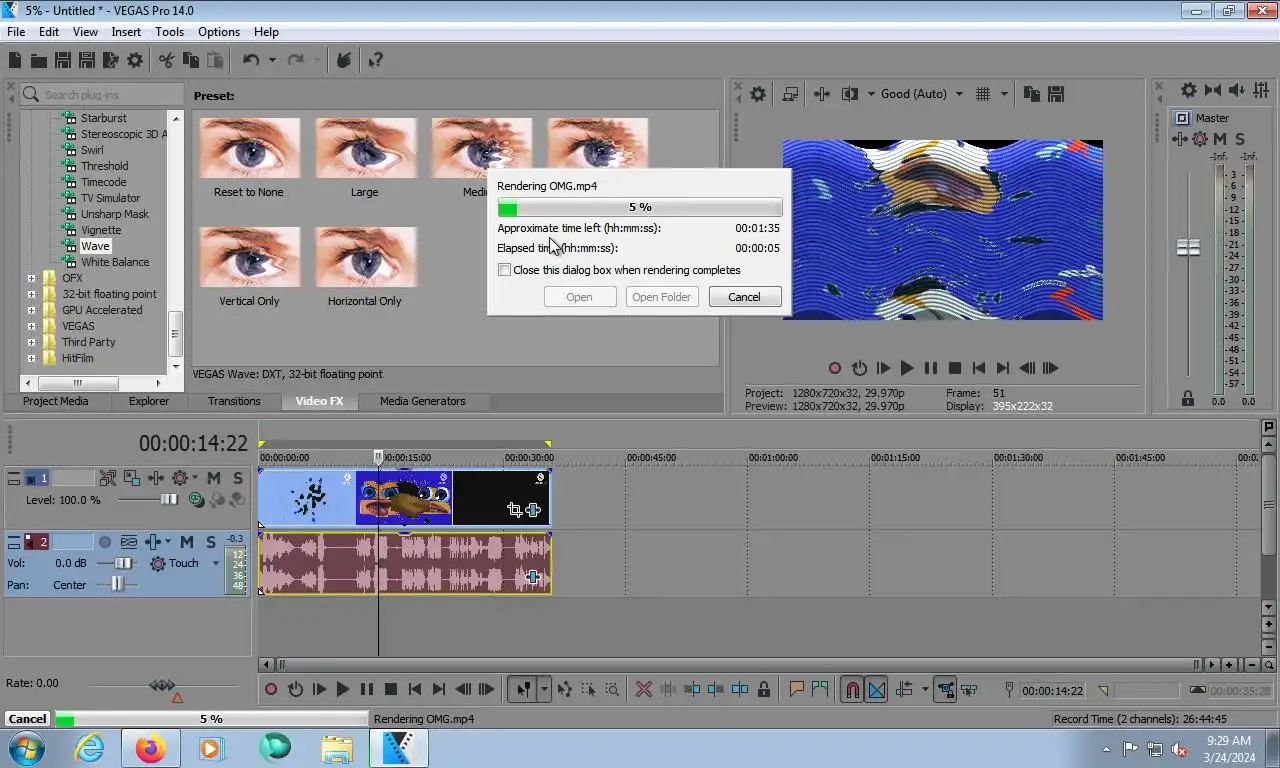Click Stop in timeline transport bar
The height and width of the screenshot is (768, 1280).
click(391, 689)
